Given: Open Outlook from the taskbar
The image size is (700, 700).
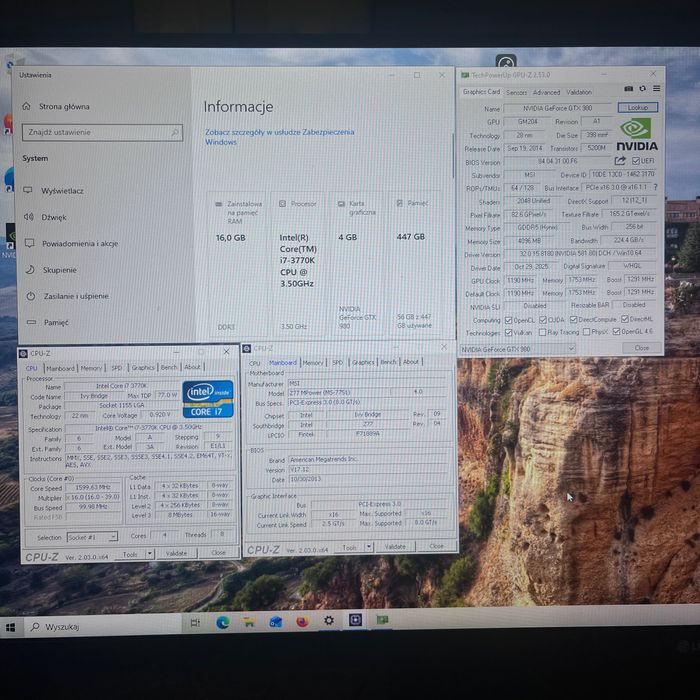Looking at the screenshot, I should click(x=275, y=621).
